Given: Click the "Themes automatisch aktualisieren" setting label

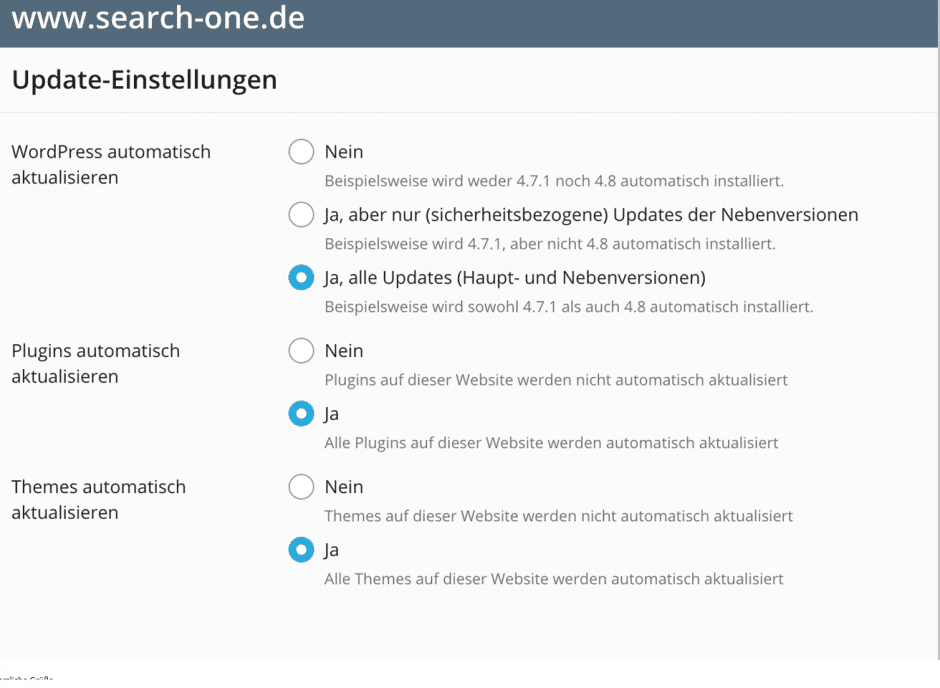Looking at the screenshot, I should click(99, 500).
